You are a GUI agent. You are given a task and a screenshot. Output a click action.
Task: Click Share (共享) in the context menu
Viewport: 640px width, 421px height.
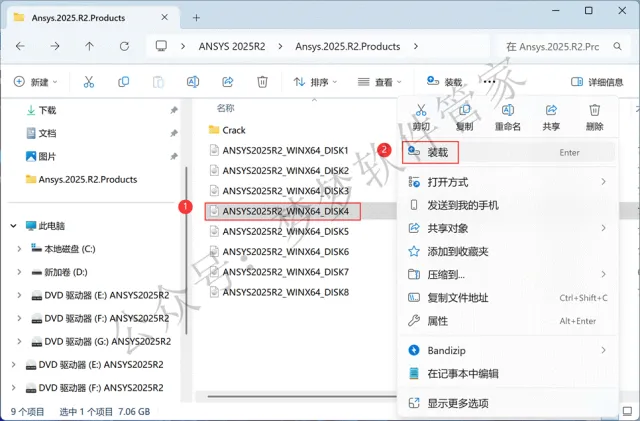[551, 118]
